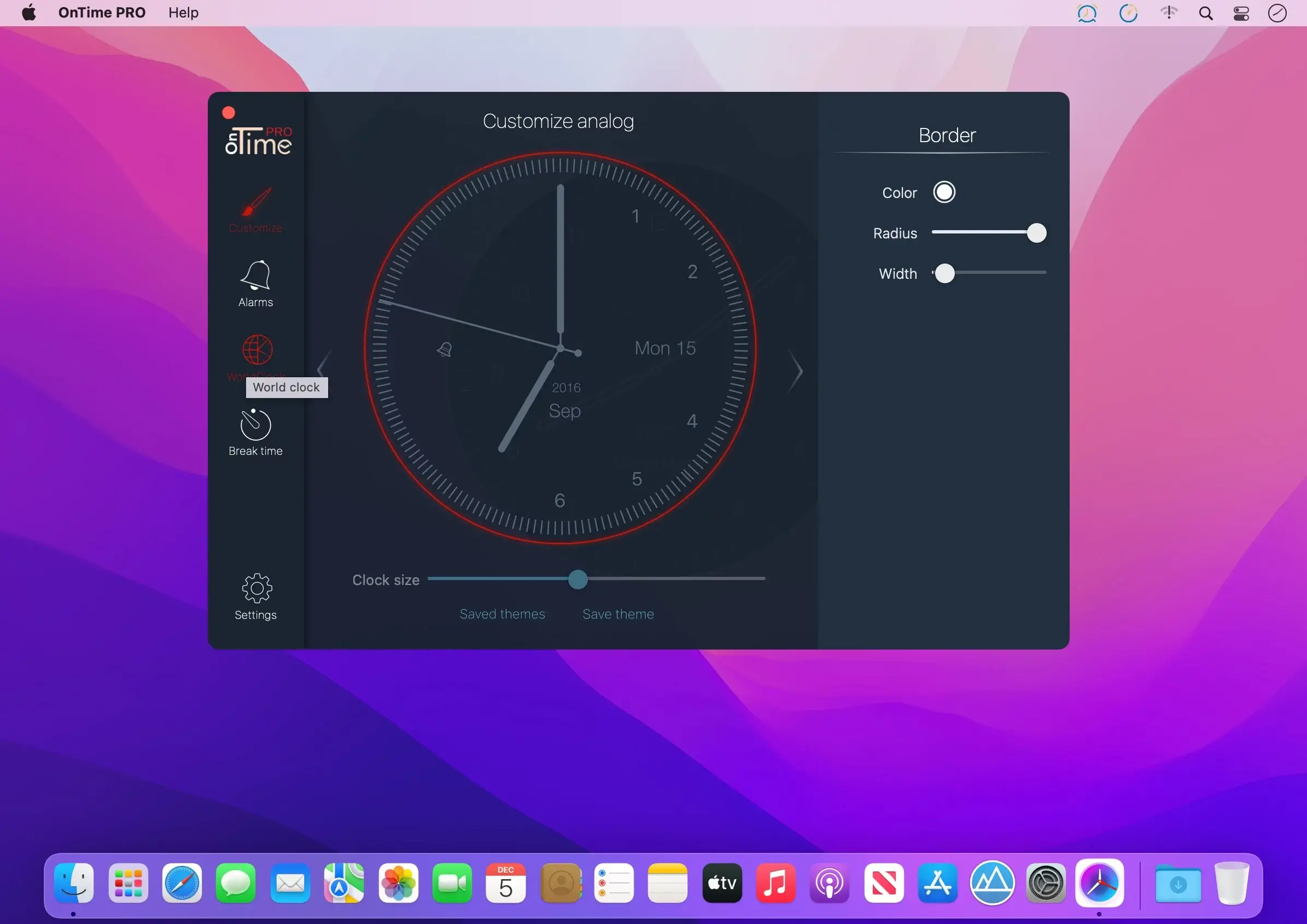The image size is (1307, 924).
Task: Open Saved themes
Action: (x=502, y=614)
